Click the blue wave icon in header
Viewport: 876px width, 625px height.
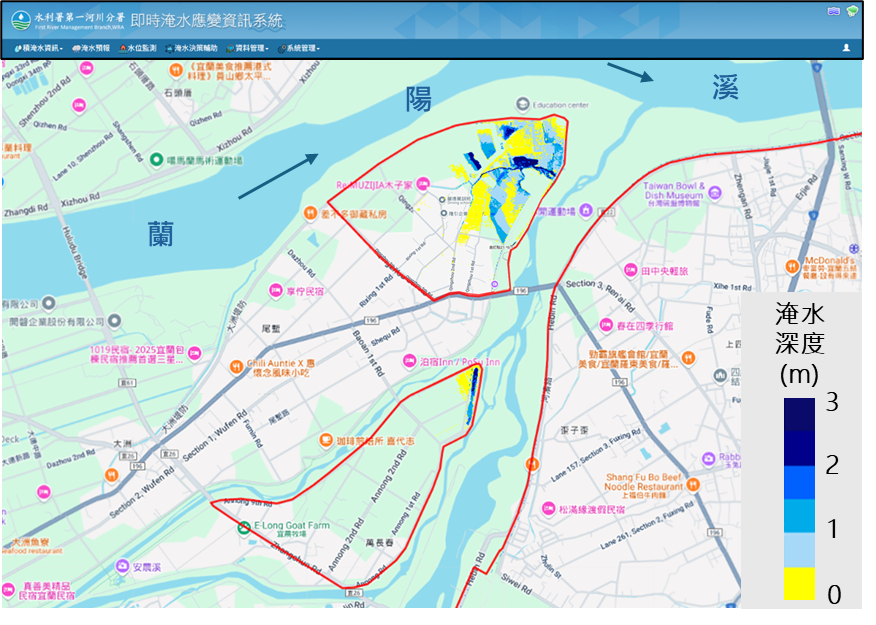coord(833,11)
